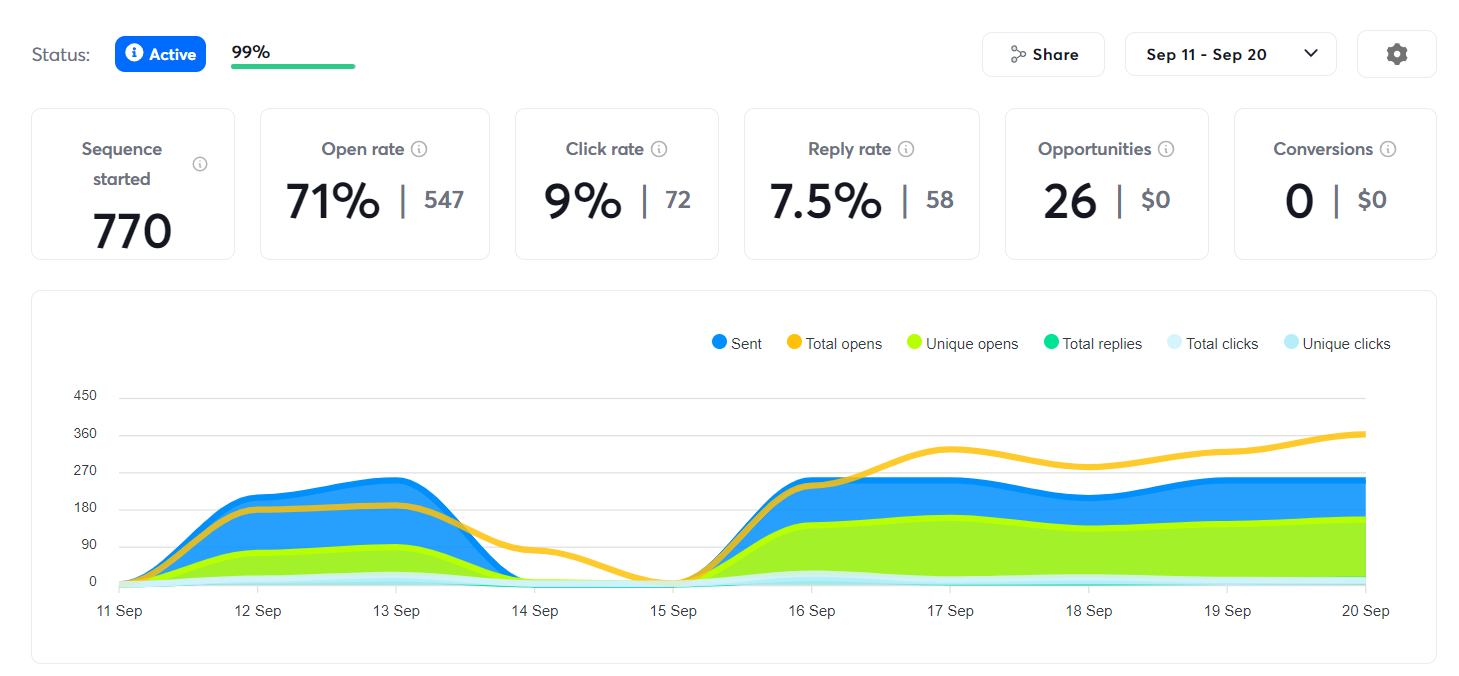Image resolution: width=1459 pixels, height=676 pixels.
Task: Click the info icon beside Sequence started
Action: point(200,164)
